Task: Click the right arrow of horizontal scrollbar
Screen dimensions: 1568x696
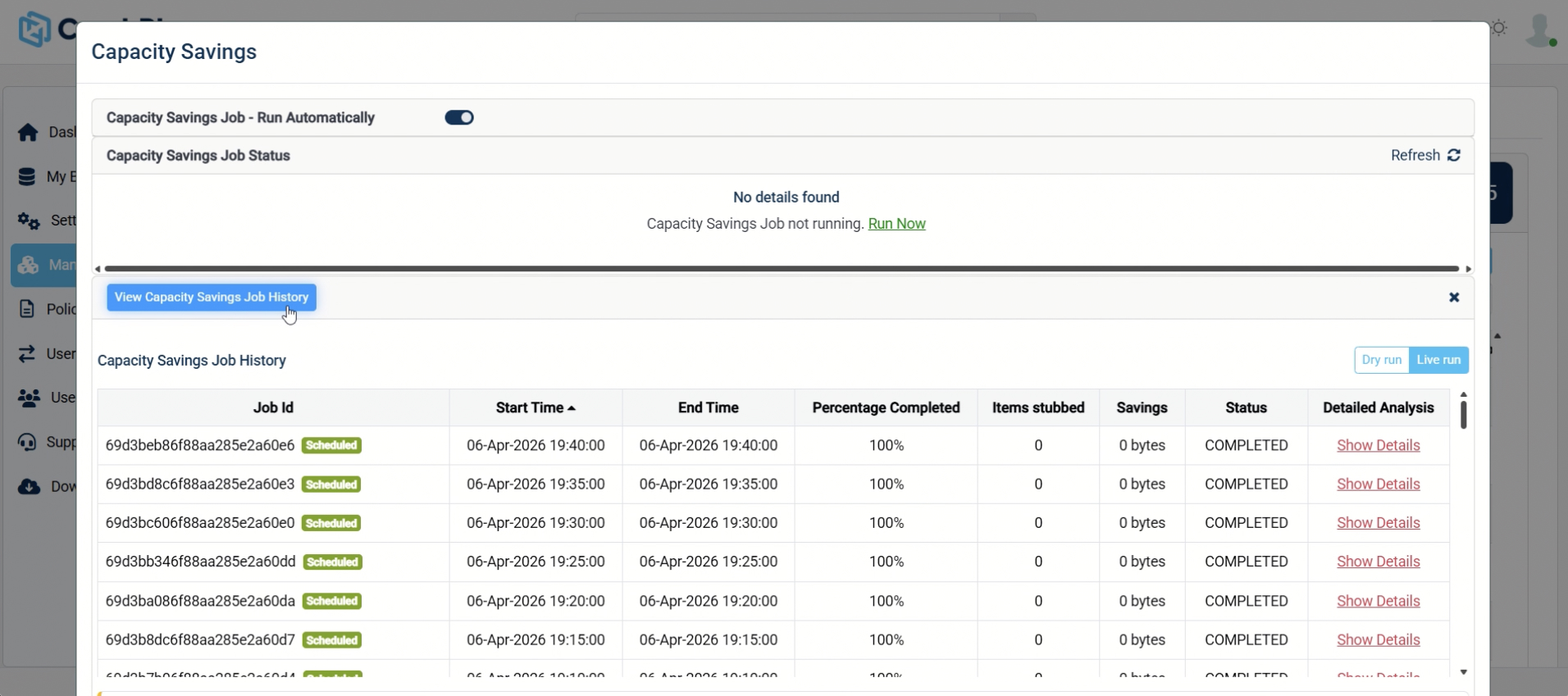Action: [x=1468, y=269]
